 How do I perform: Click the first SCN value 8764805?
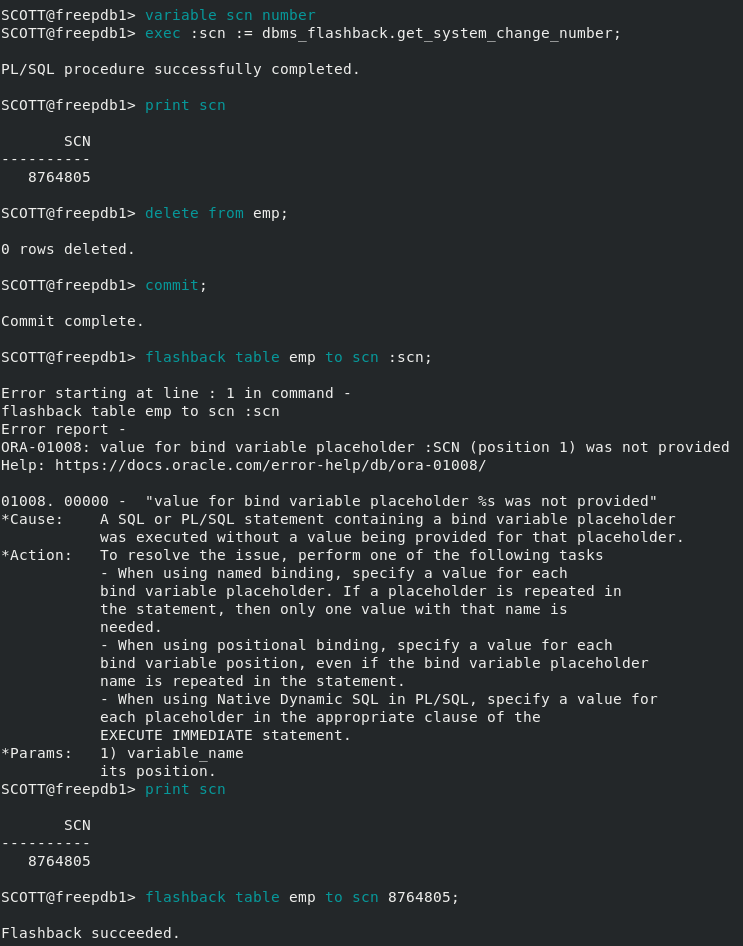pos(59,177)
